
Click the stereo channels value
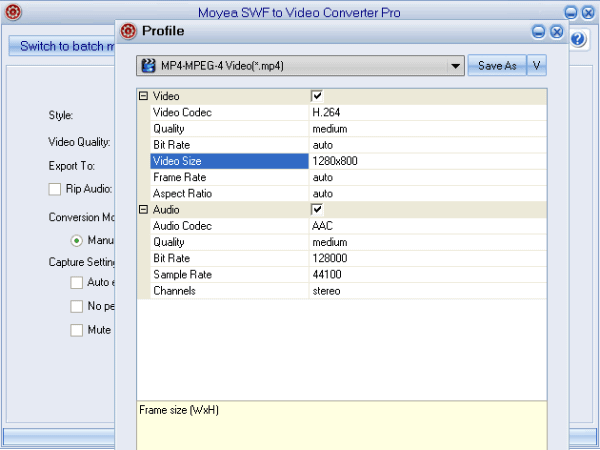point(326,291)
